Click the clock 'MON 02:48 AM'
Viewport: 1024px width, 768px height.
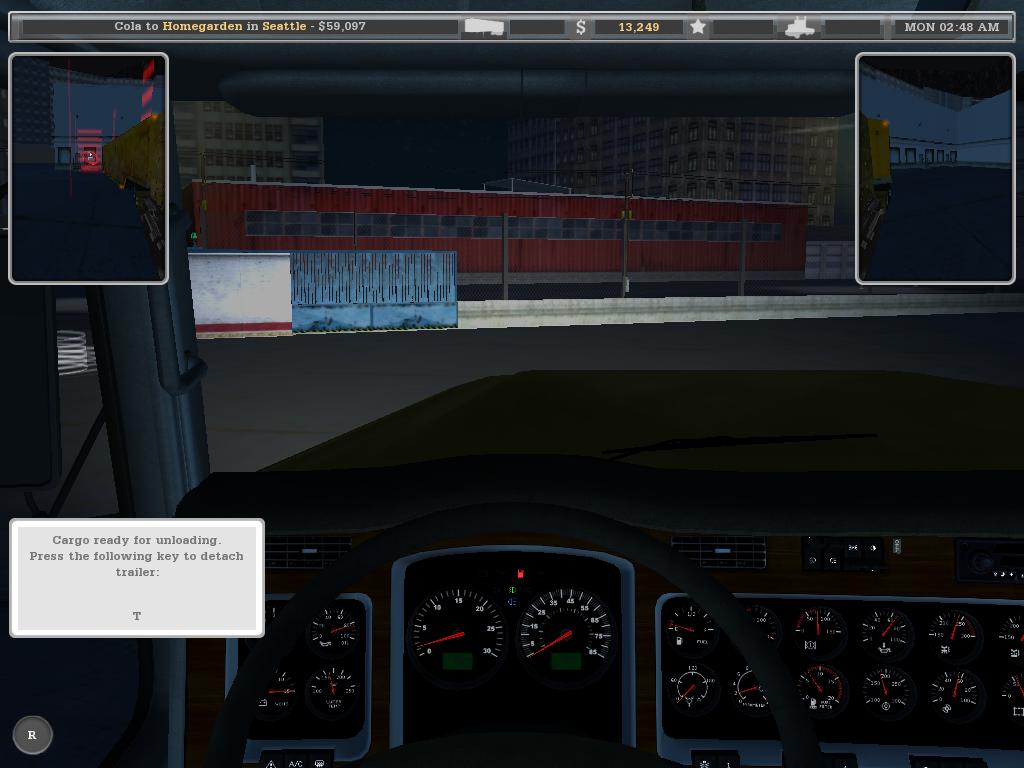click(x=952, y=27)
